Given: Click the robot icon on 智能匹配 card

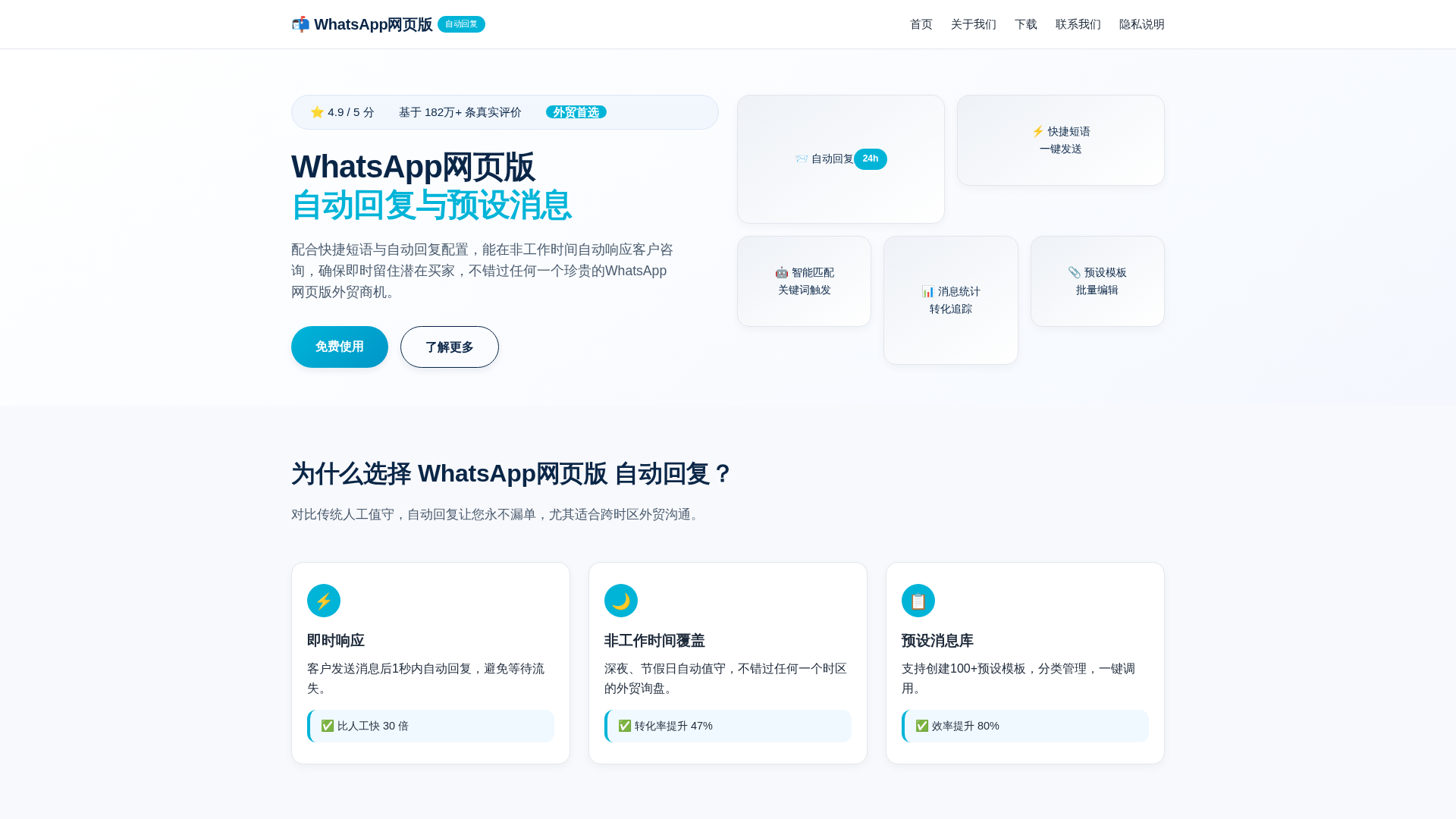Looking at the screenshot, I should [782, 272].
